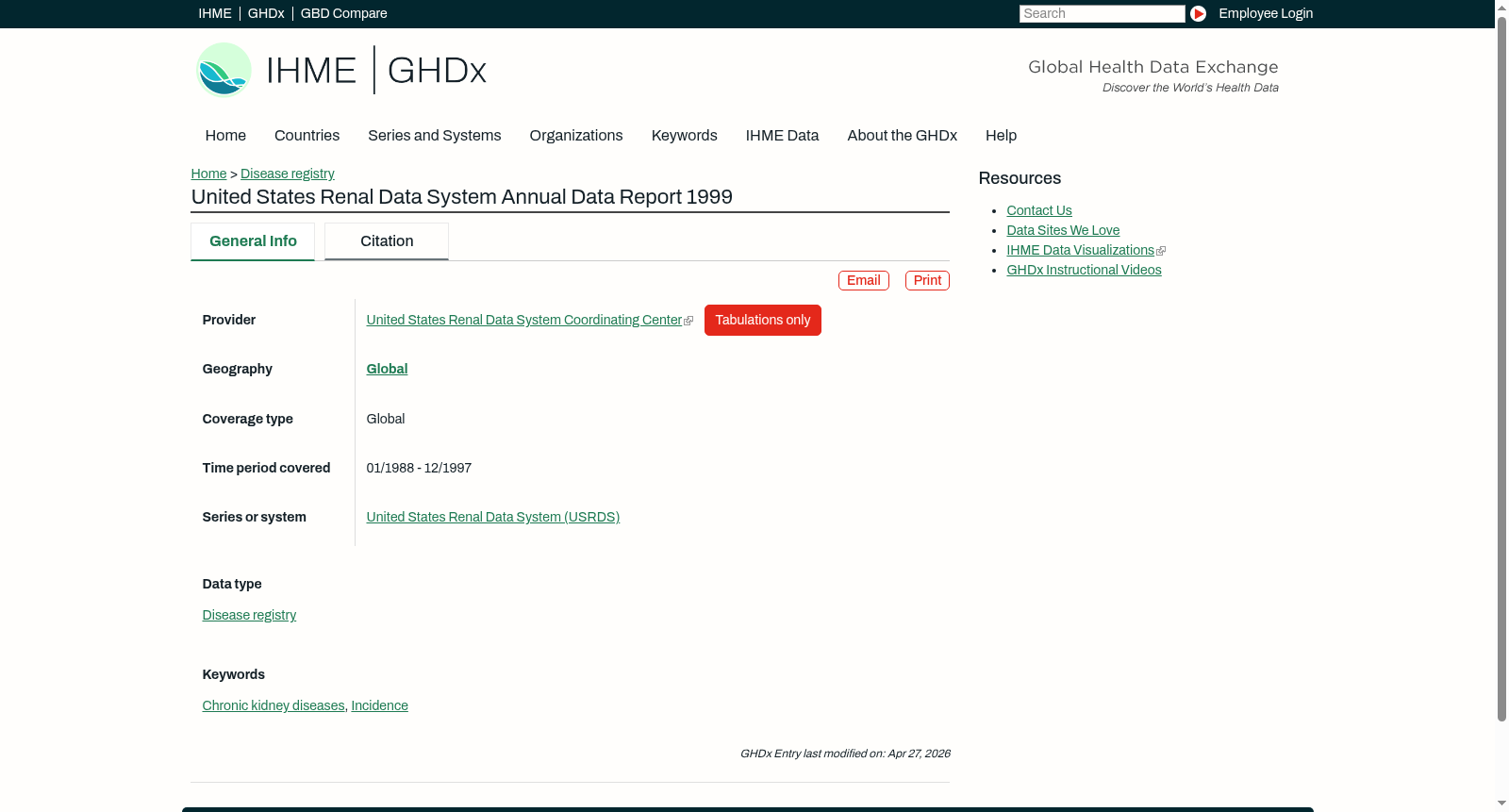Click Coverage type value Global

(385, 420)
